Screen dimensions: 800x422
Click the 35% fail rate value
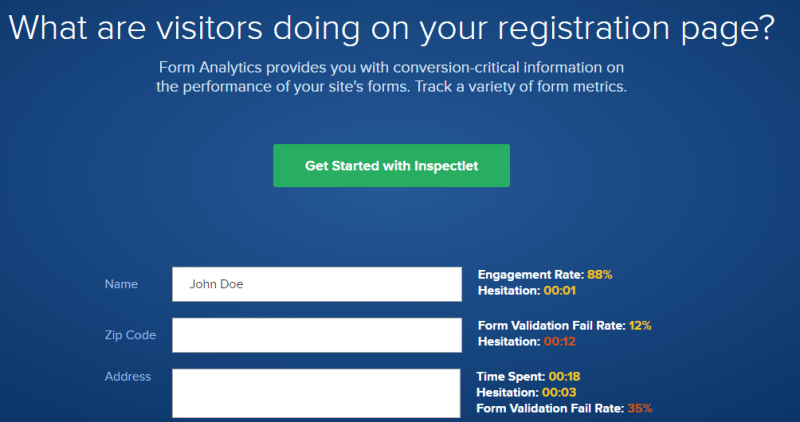point(640,408)
